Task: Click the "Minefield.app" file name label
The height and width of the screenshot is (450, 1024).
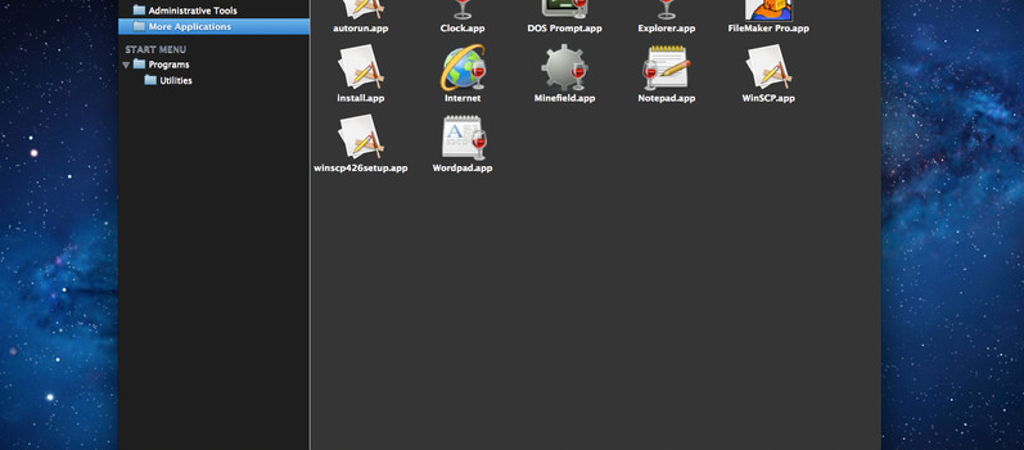Action: pos(564,98)
